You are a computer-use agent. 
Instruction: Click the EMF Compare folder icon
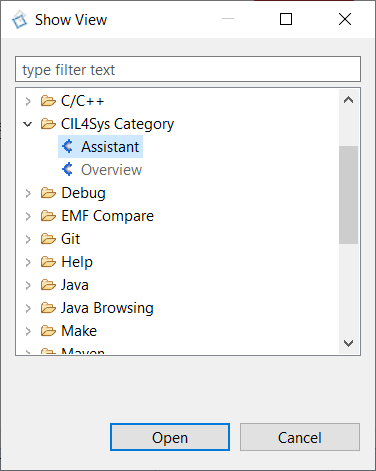pyautogui.click(x=48, y=216)
